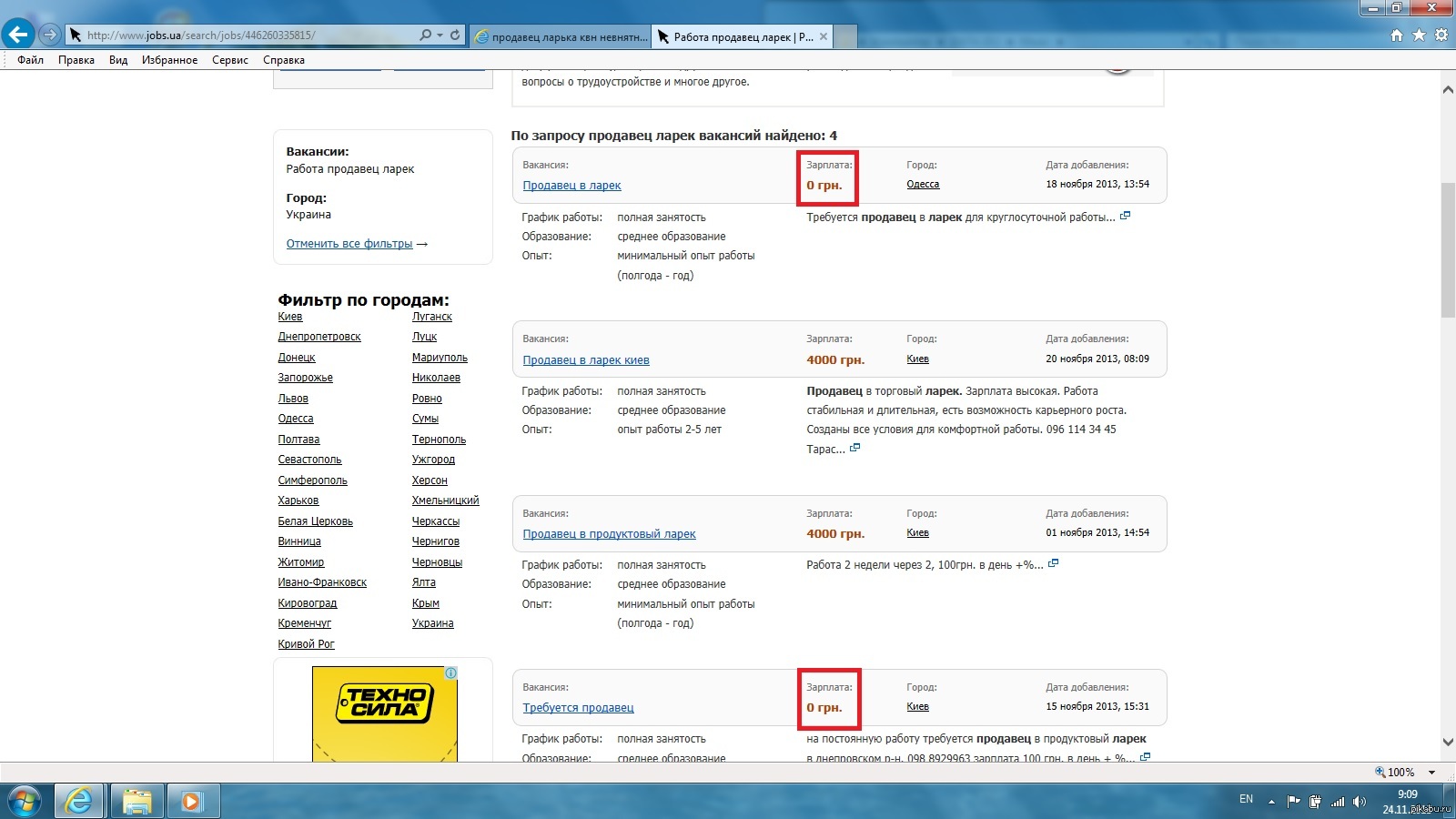This screenshot has width=1456, height=819.
Task: Click the page vertical scrollbar thumb
Action: tap(1448, 250)
